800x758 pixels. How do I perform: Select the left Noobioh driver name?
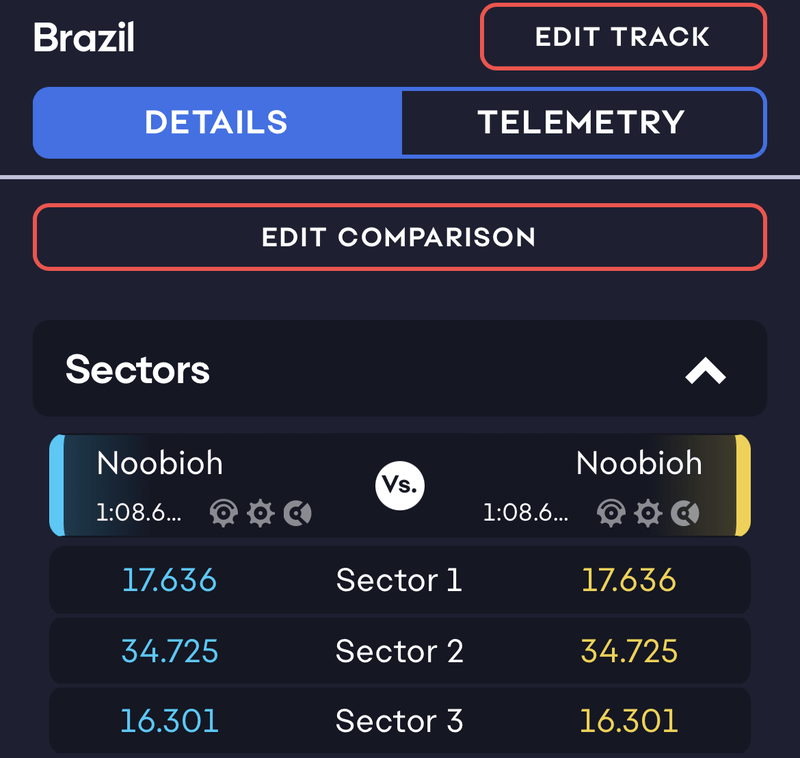(160, 463)
